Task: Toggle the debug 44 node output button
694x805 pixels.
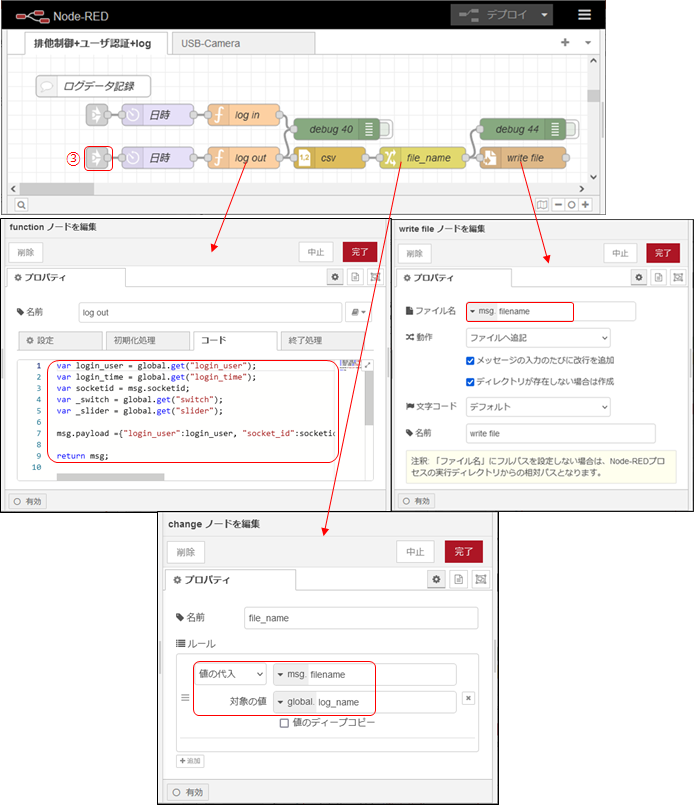Action: click(557, 128)
